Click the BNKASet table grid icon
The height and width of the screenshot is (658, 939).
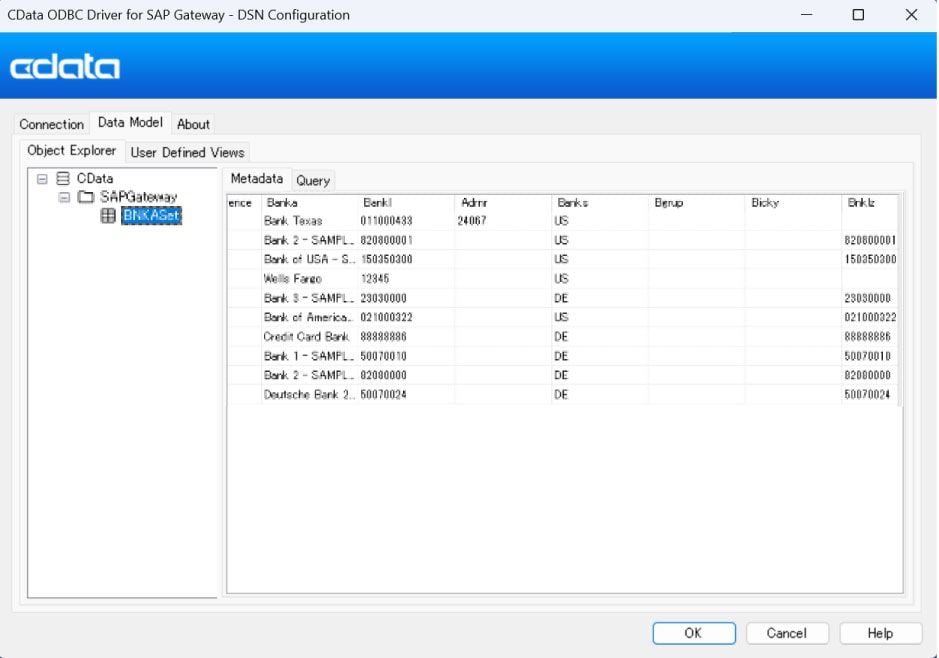(108, 216)
